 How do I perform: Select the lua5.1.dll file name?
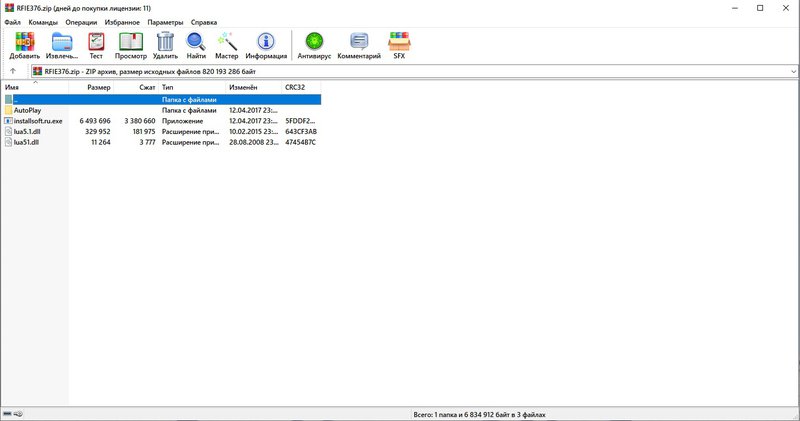pyautogui.click(x=27, y=132)
